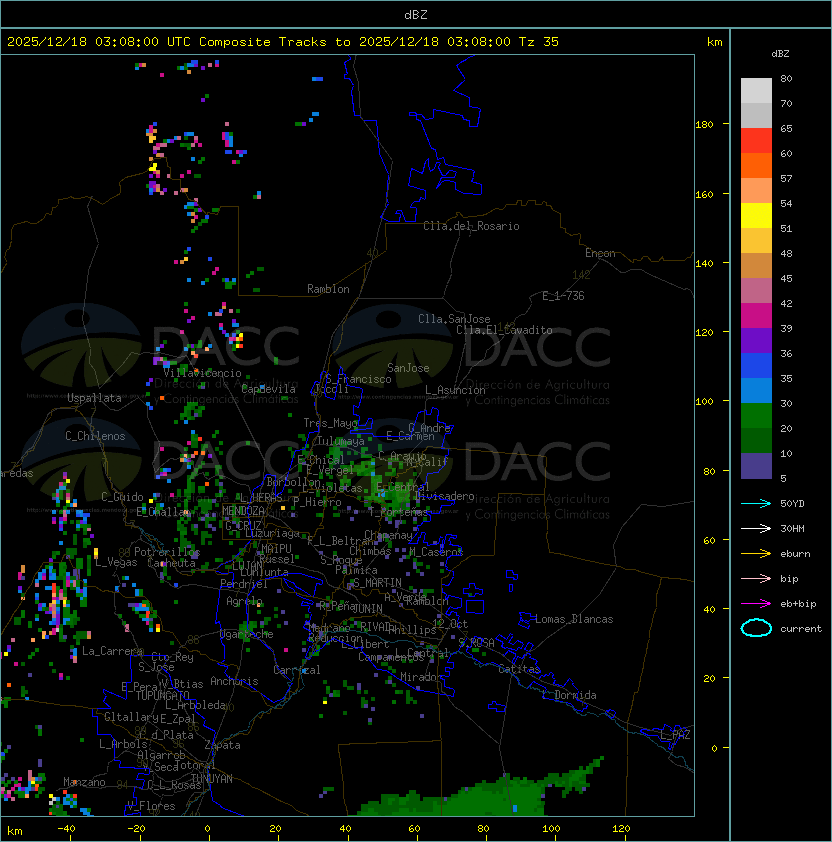
Task: Click the Zapata map label
Action: pyautogui.click(x=222, y=745)
